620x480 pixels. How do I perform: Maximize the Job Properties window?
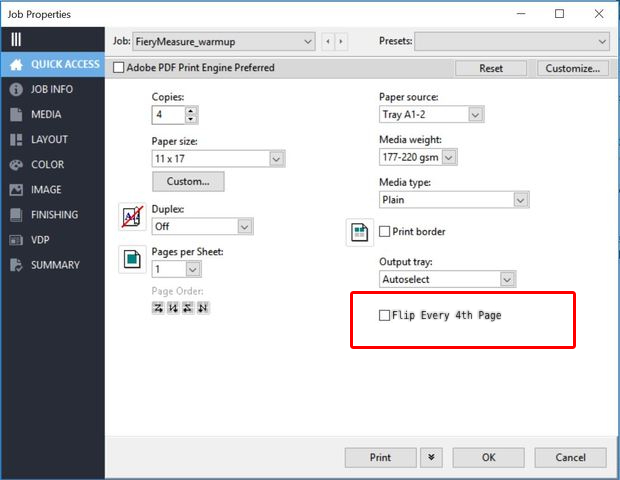pyautogui.click(x=559, y=14)
